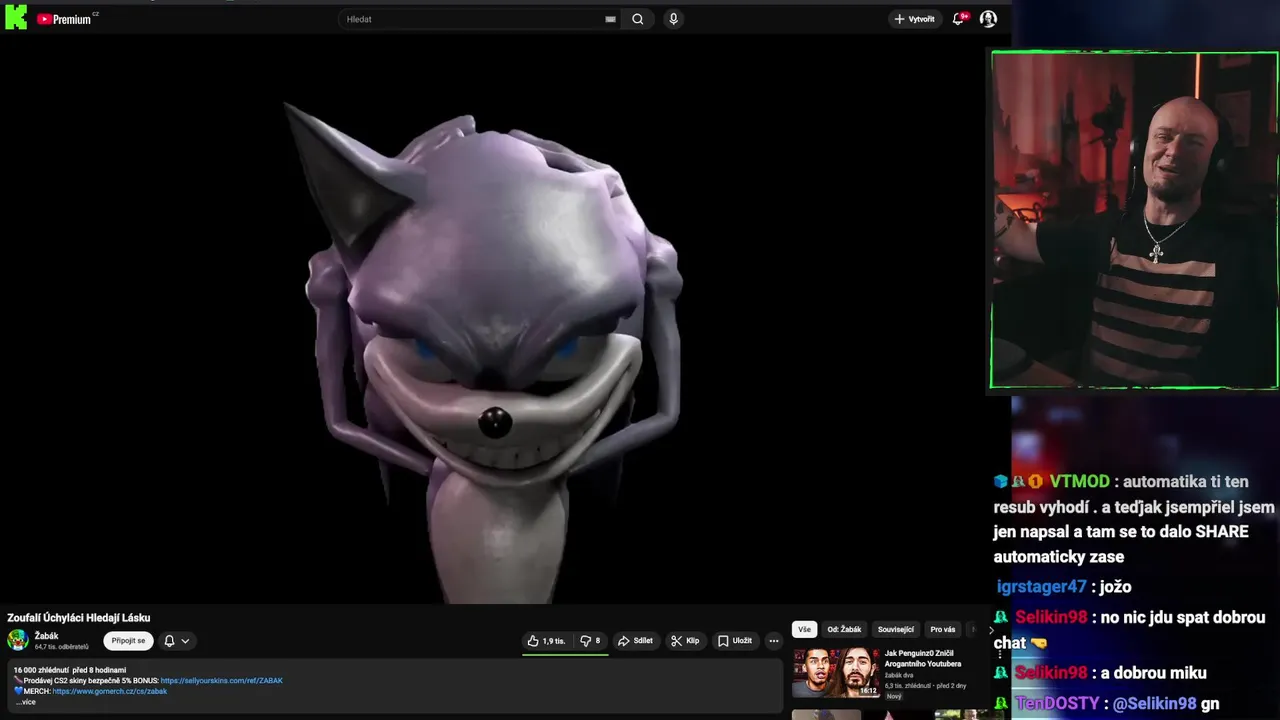The image size is (1280, 720).
Task: Click the streamer webcam overlay
Action: click(x=1134, y=220)
